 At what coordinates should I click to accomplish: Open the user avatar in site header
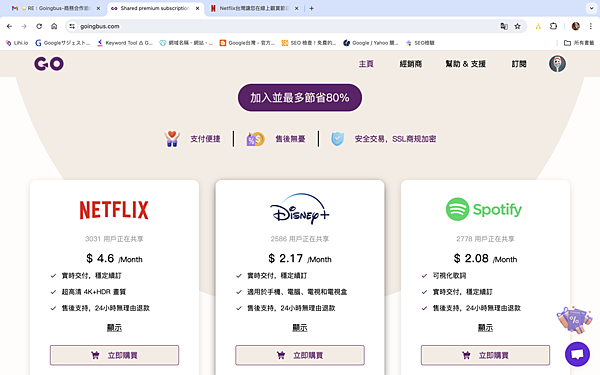(x=557, y=64)
